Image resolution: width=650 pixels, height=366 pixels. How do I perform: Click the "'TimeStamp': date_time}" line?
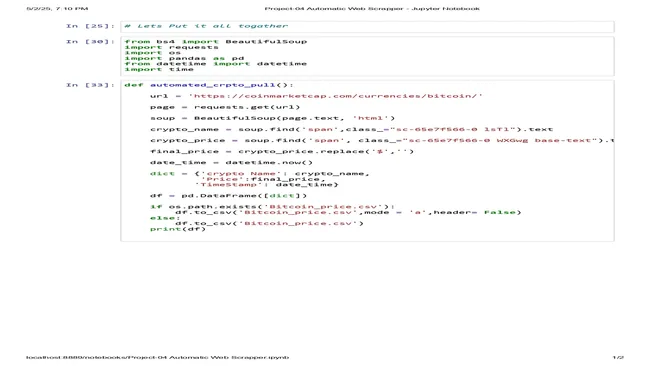point(266,184)
